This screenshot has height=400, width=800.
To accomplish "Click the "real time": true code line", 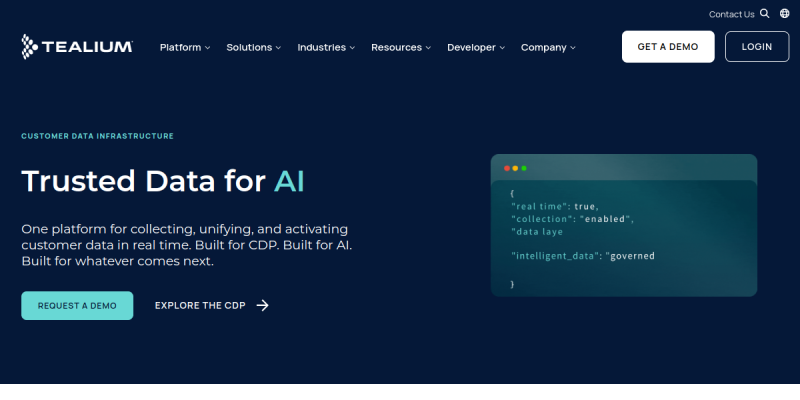I will click(x=555, y=207).
